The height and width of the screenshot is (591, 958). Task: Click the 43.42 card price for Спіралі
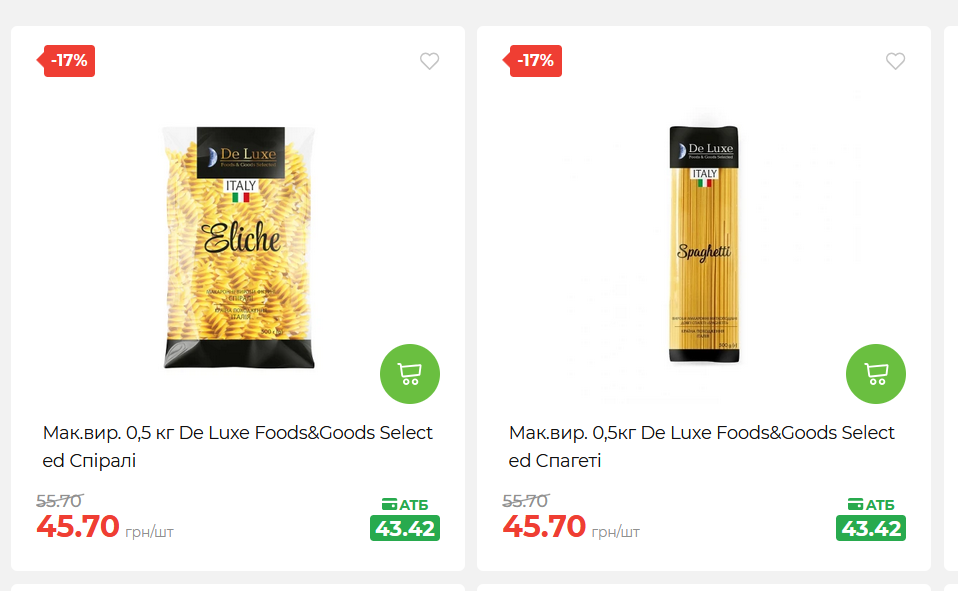(x=404, y=528)
